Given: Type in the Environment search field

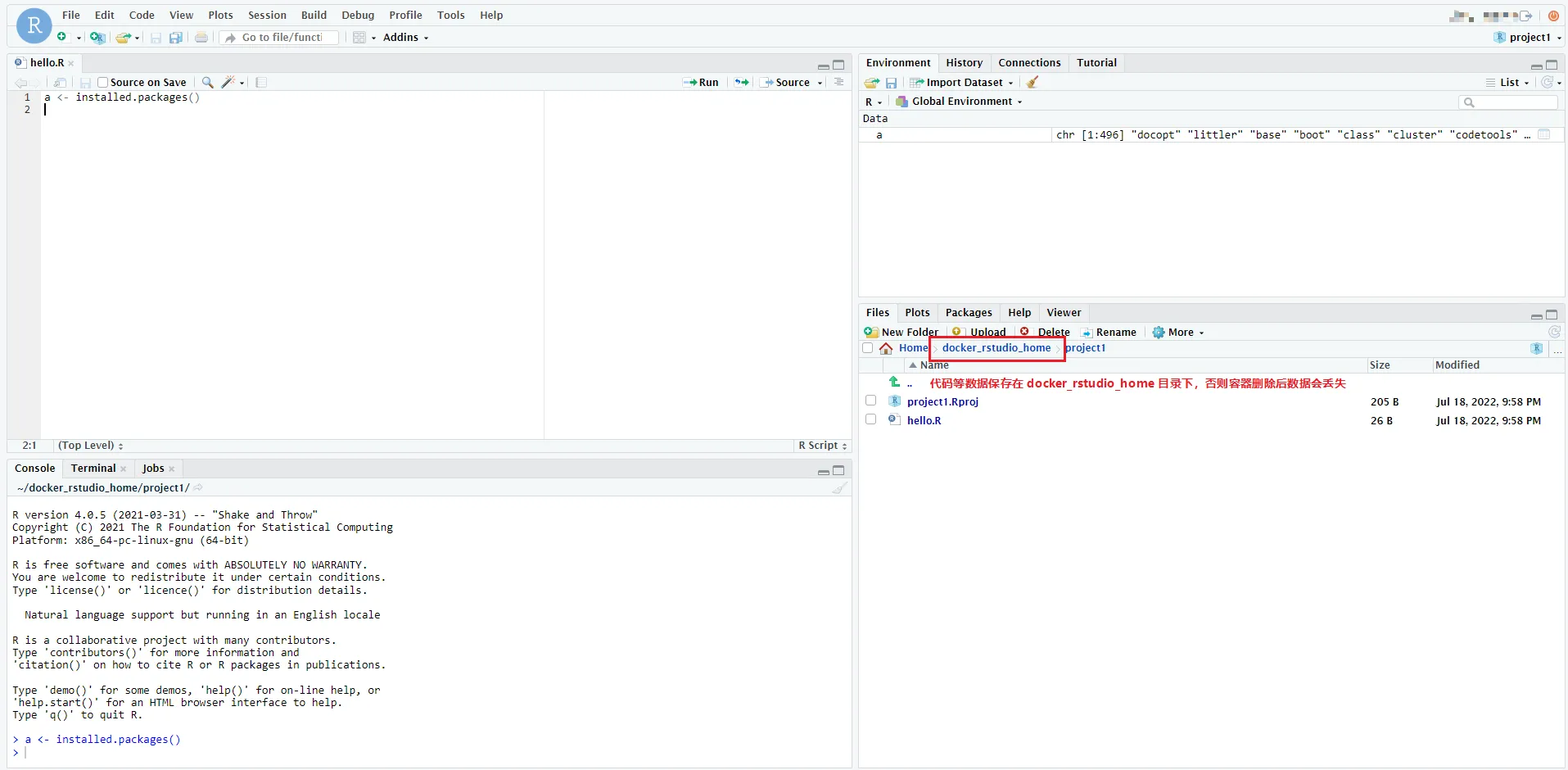Looking at the screenshot, I should point(1509,102).
